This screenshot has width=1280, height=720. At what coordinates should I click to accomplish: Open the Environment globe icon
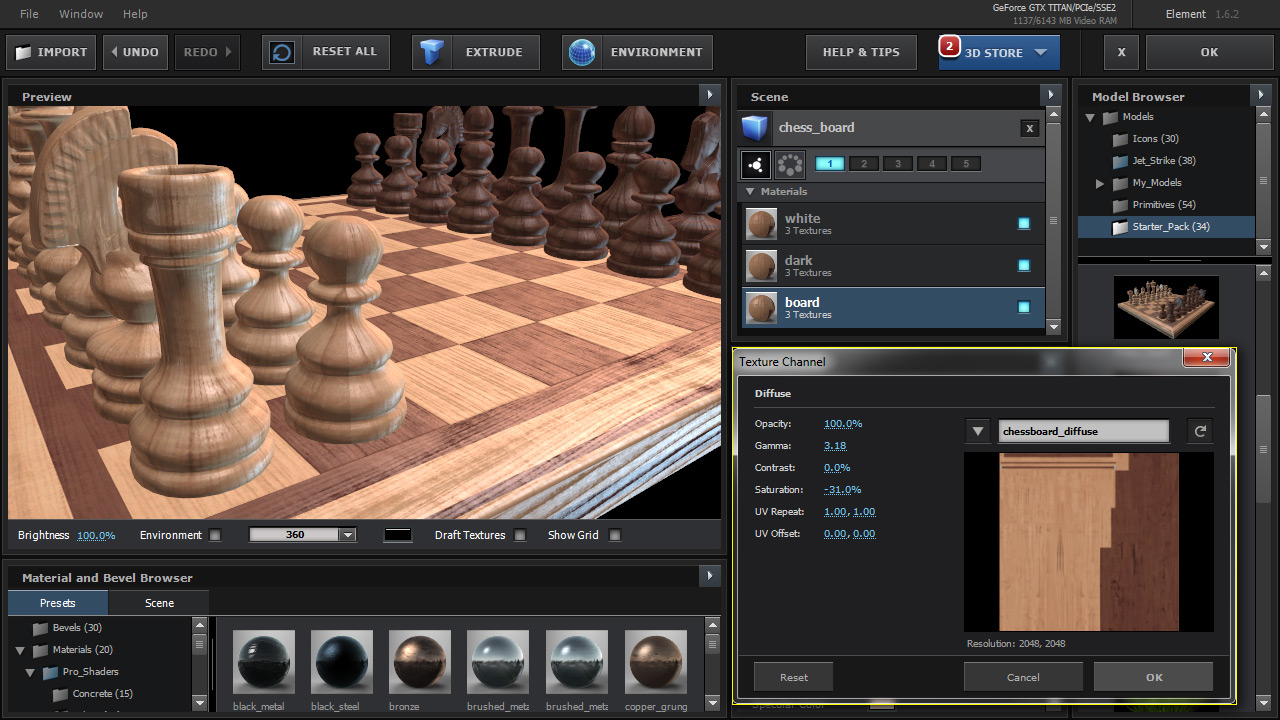pyautogui.click(x=582, y=52)
